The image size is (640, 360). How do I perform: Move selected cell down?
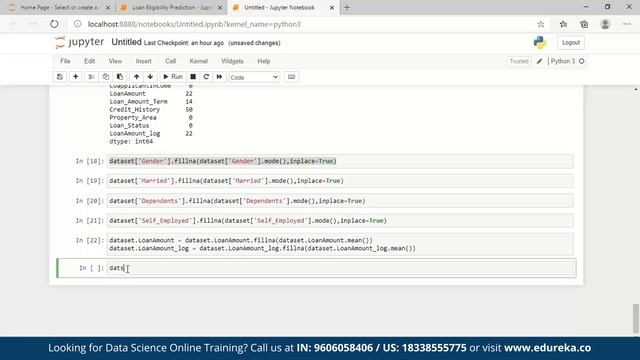[150, 77]
